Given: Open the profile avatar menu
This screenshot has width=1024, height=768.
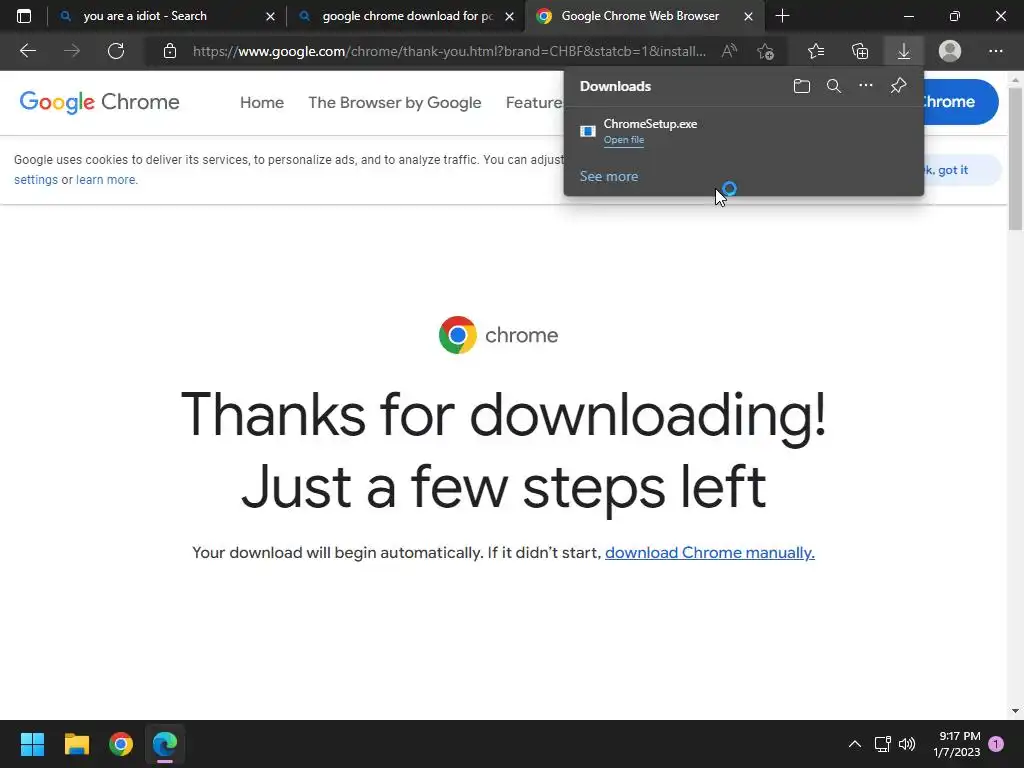Looking at the screenshot, I should (x=950, y=51).
